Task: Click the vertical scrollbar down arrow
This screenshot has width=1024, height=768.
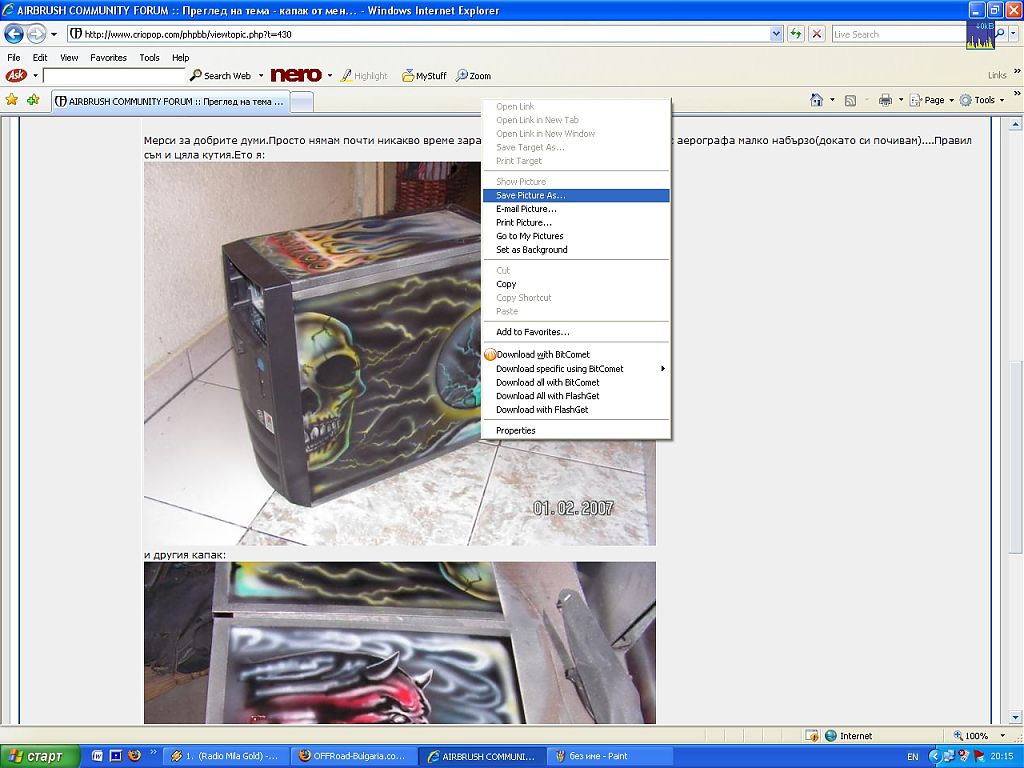Action: pos(1015,718)
